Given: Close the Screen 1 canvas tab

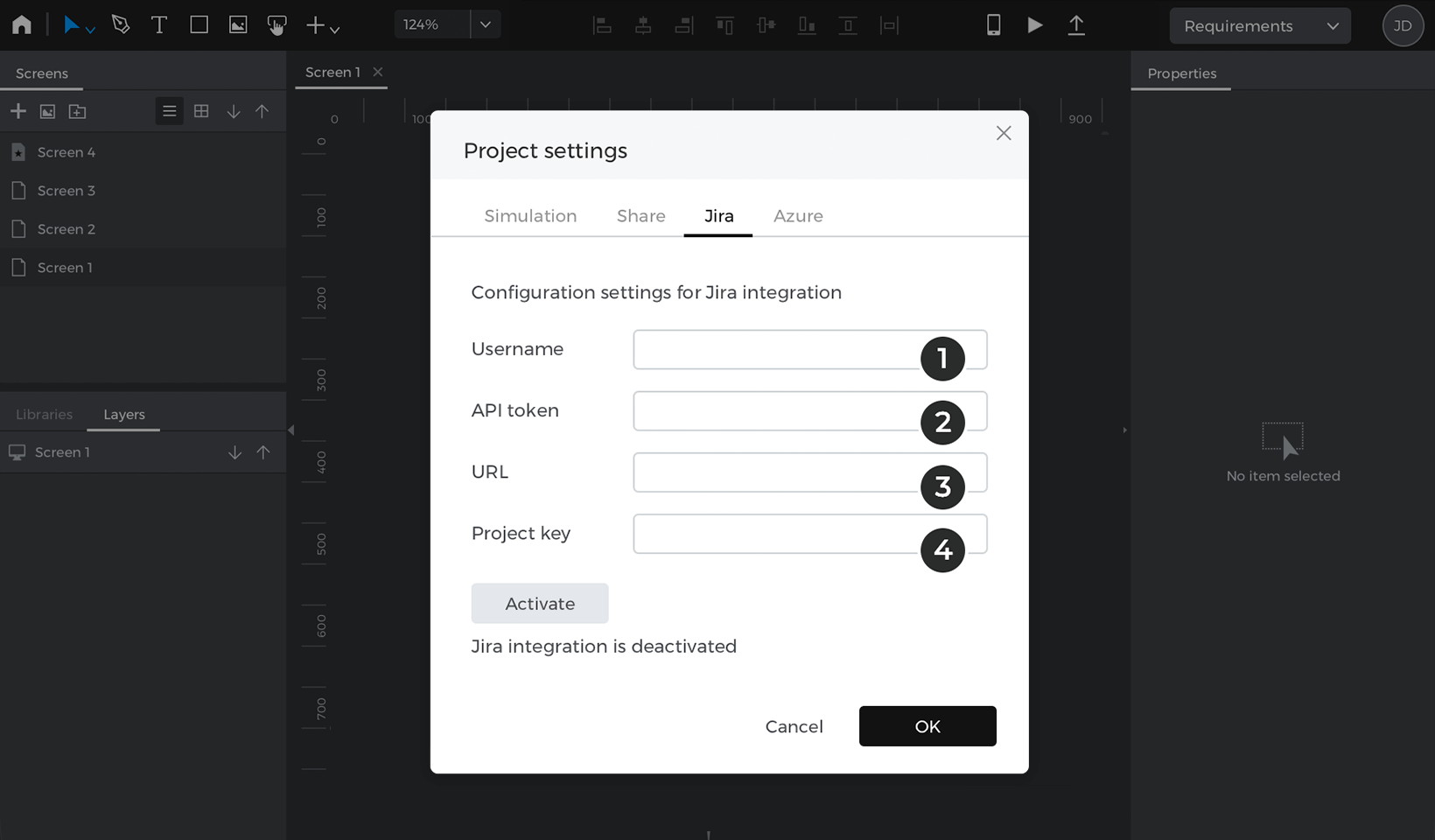Looking at the screenshot, I should (x=378, y=72).
